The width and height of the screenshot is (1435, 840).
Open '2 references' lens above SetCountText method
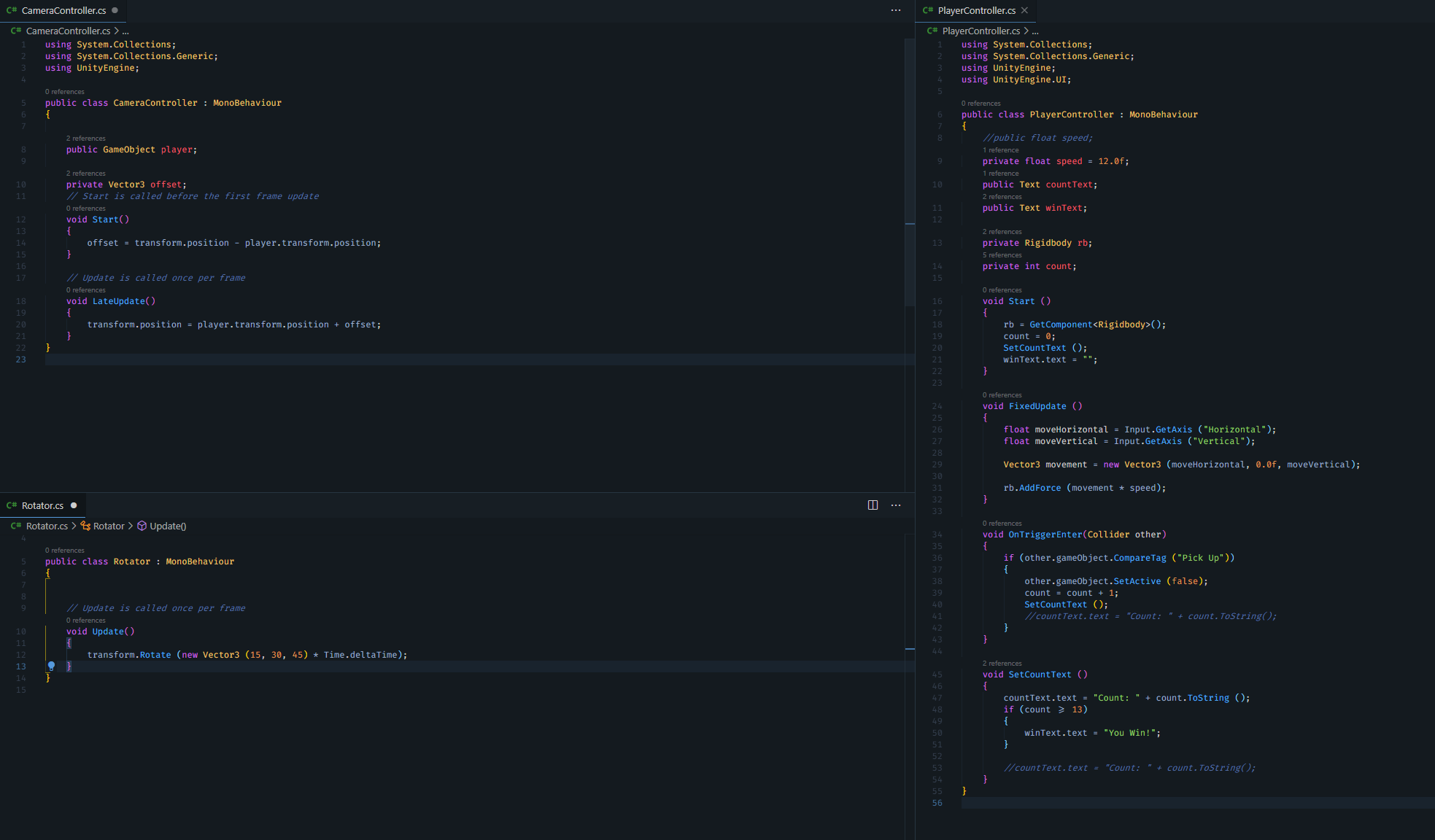[x=1002, y=664]
